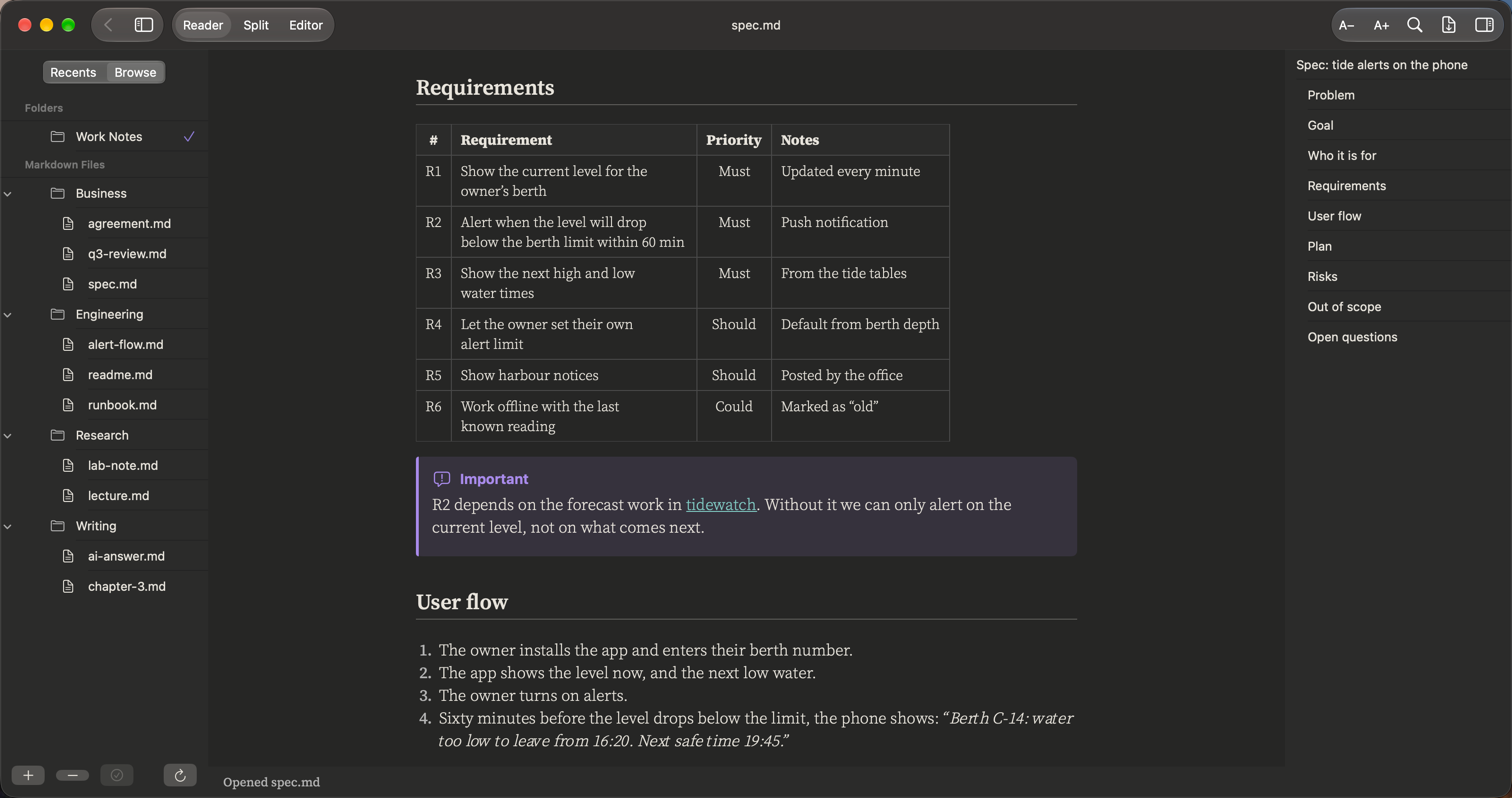This screenshot has height=798, width=1512.
Task: Jump to User flow in outline
Action: tap(1334, 216)
